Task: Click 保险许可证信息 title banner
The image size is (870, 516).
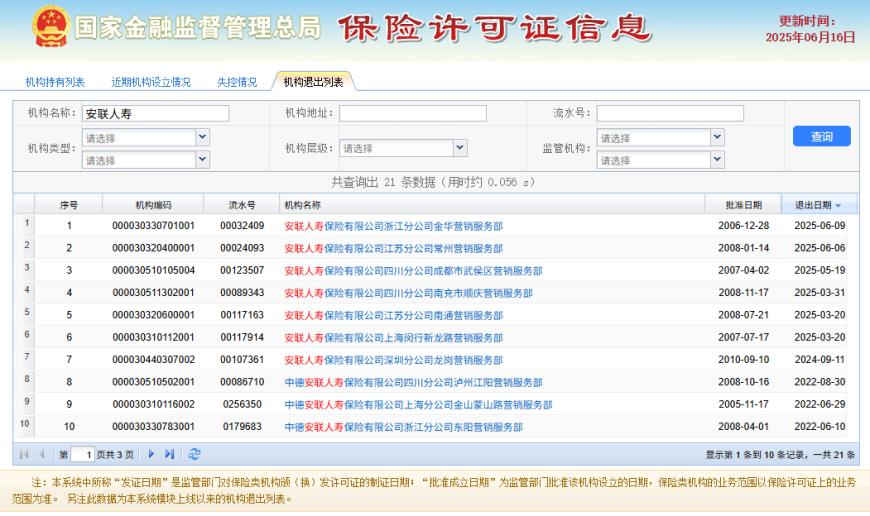Action: click(x=494, y=28)
